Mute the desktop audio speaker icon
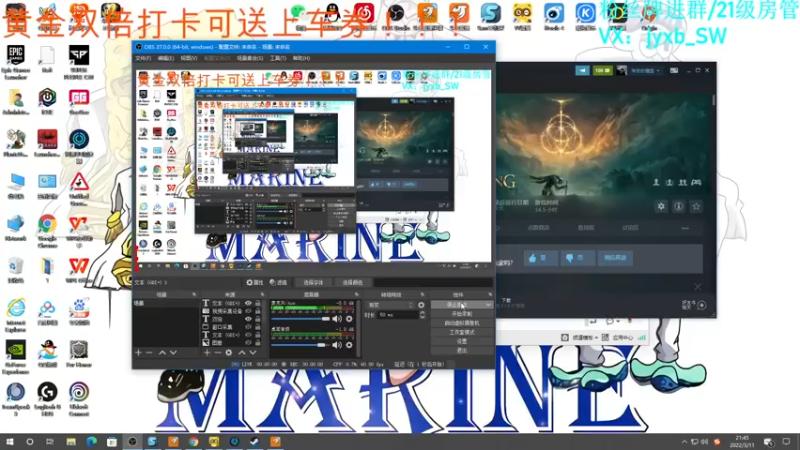 tap(337, 345)
